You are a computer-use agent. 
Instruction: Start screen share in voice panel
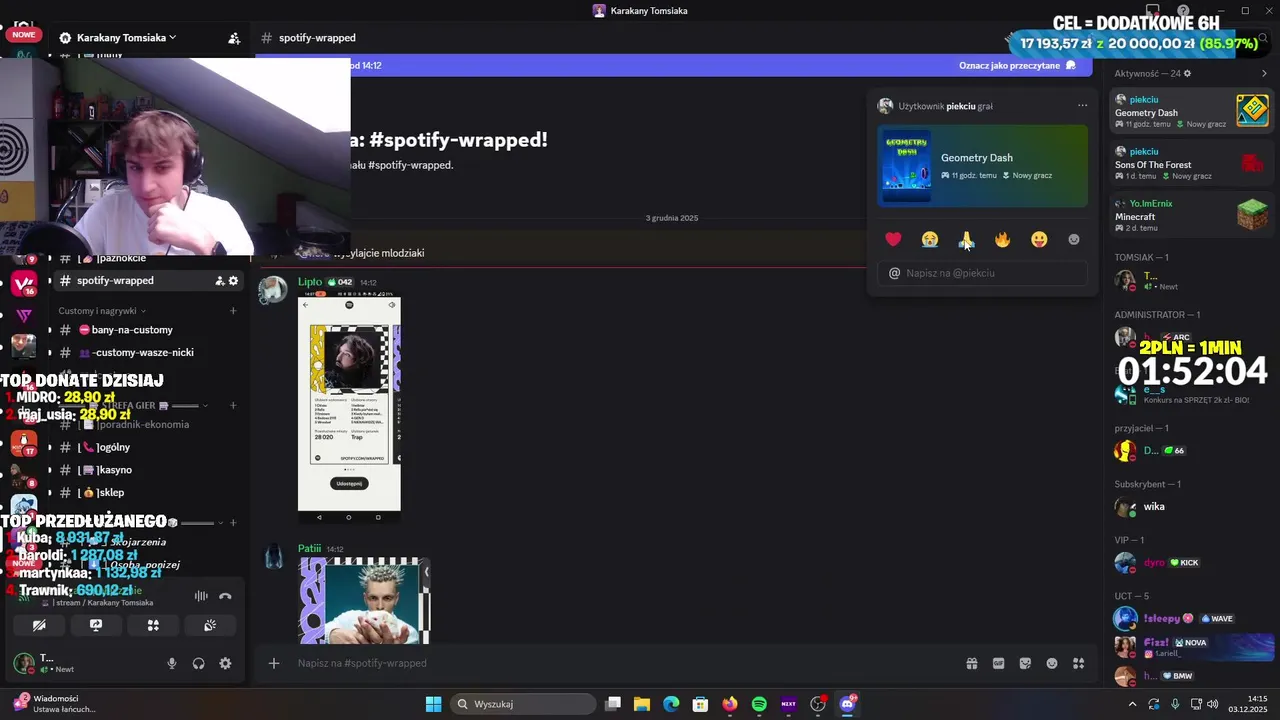[96, 625]
